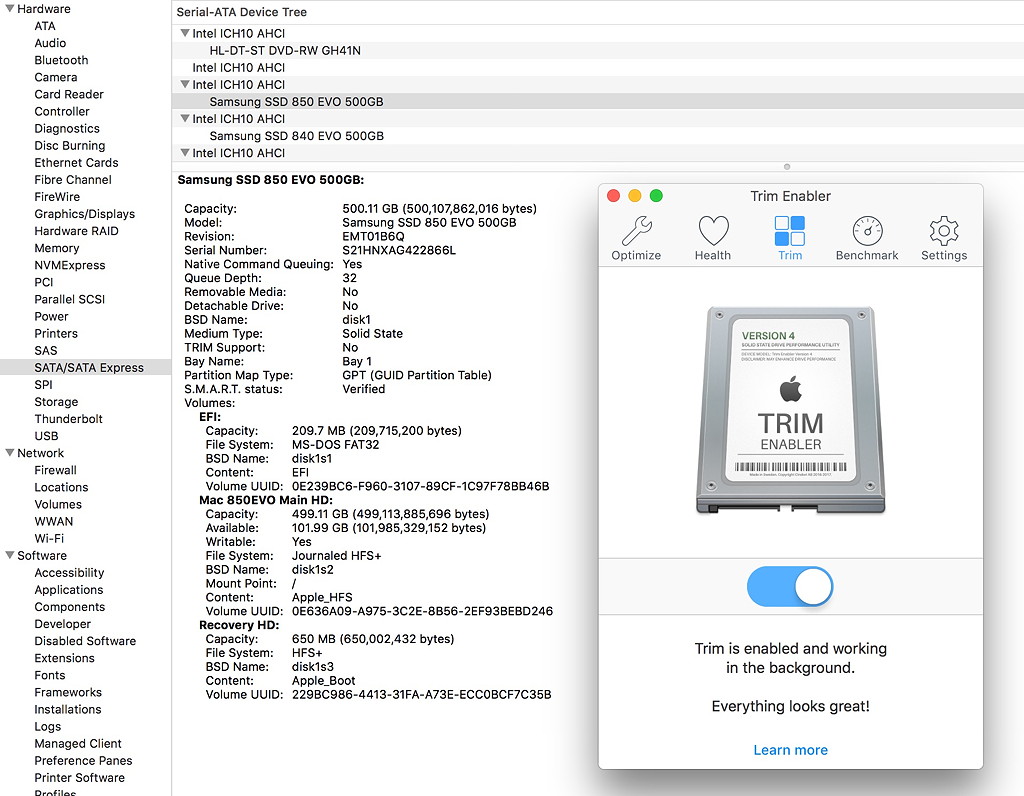Screen dimensions: 1024x796
Task: Select Bluetooth in the sidebar
Action: (61, 60)
